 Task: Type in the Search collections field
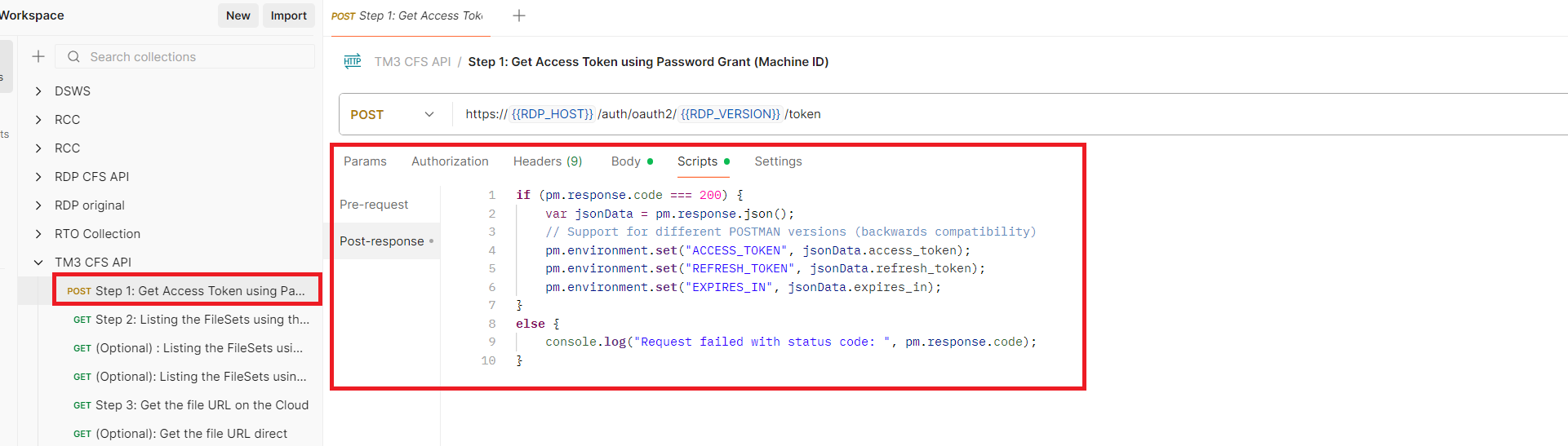[x=196, y=57]
